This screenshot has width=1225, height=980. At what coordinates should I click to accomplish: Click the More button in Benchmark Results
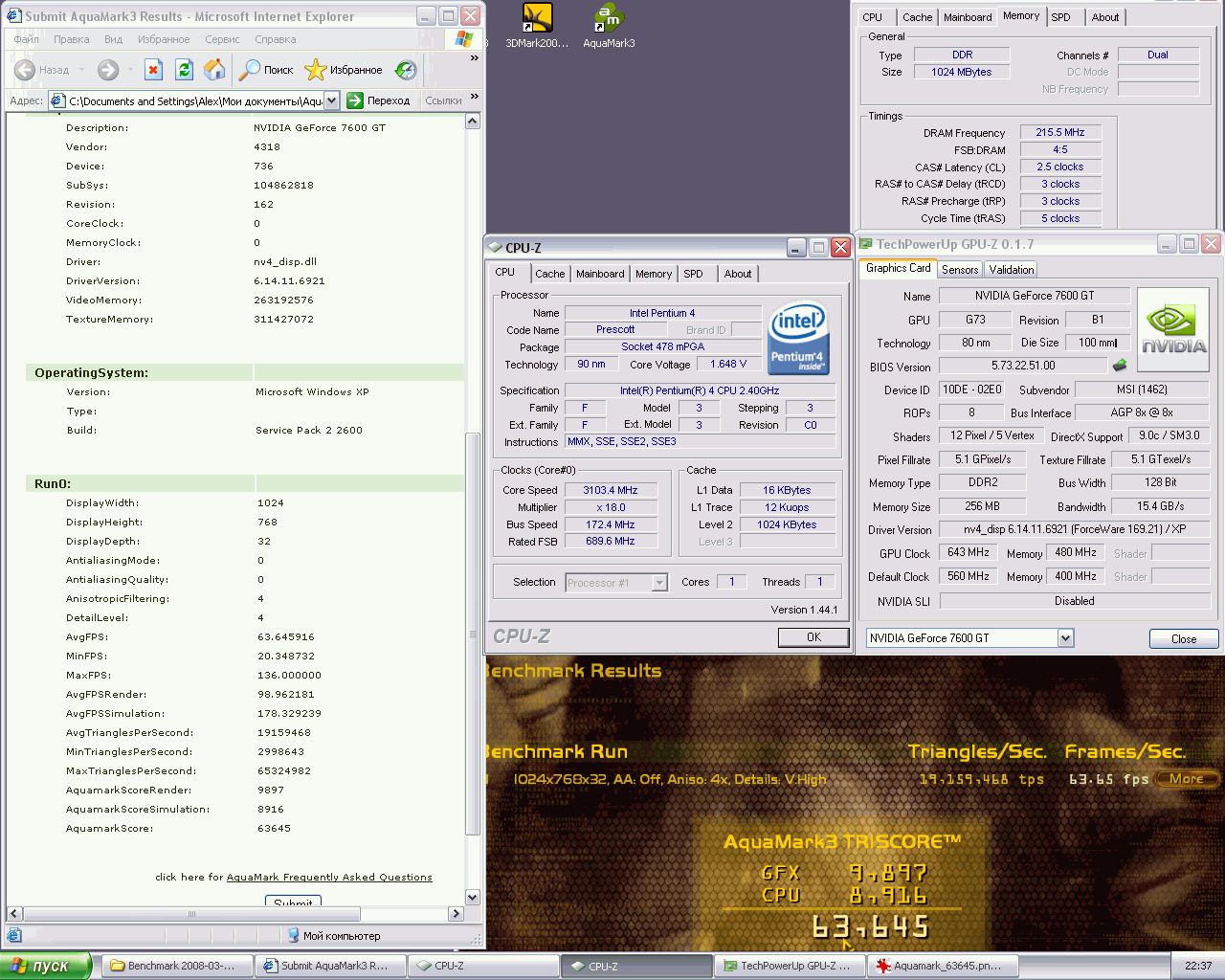tap(1187, 779)
